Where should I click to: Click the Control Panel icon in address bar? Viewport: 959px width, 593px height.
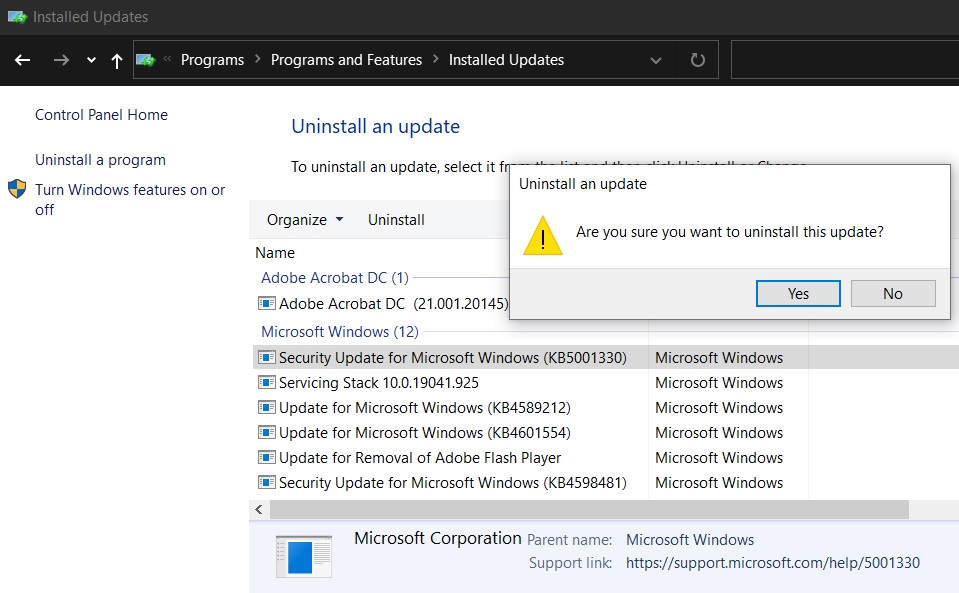click(146, 60)
